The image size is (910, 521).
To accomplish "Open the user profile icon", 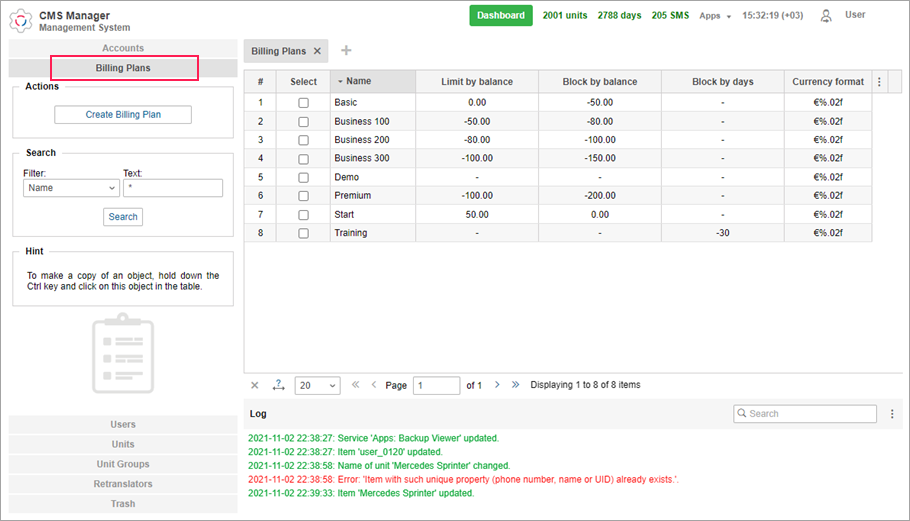I will (x=826, y=16).
